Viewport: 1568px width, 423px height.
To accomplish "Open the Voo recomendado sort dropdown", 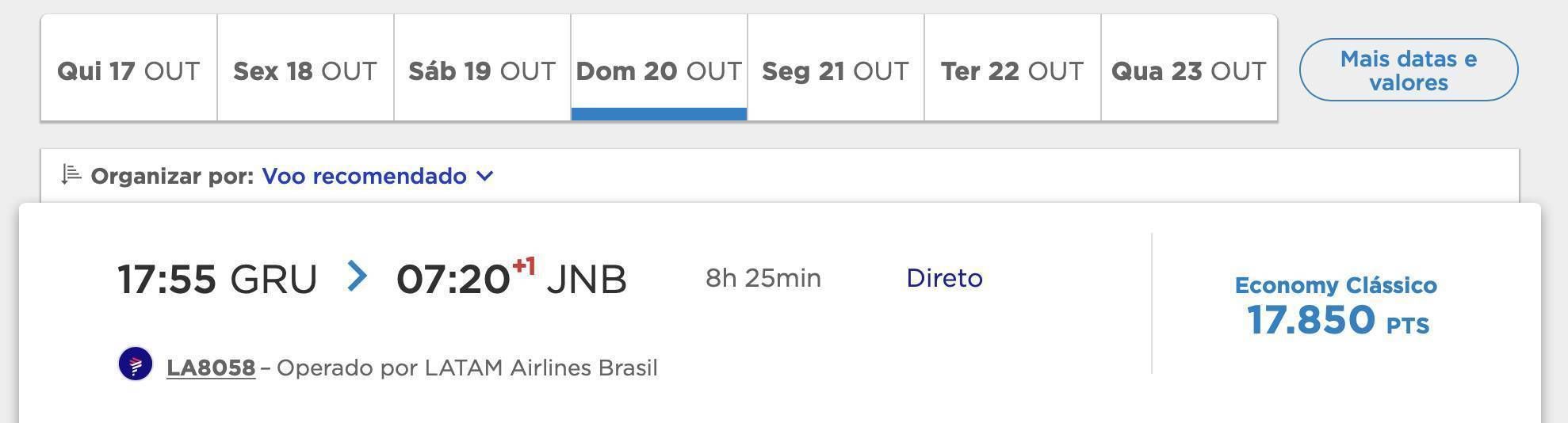I will click(377, 176).
